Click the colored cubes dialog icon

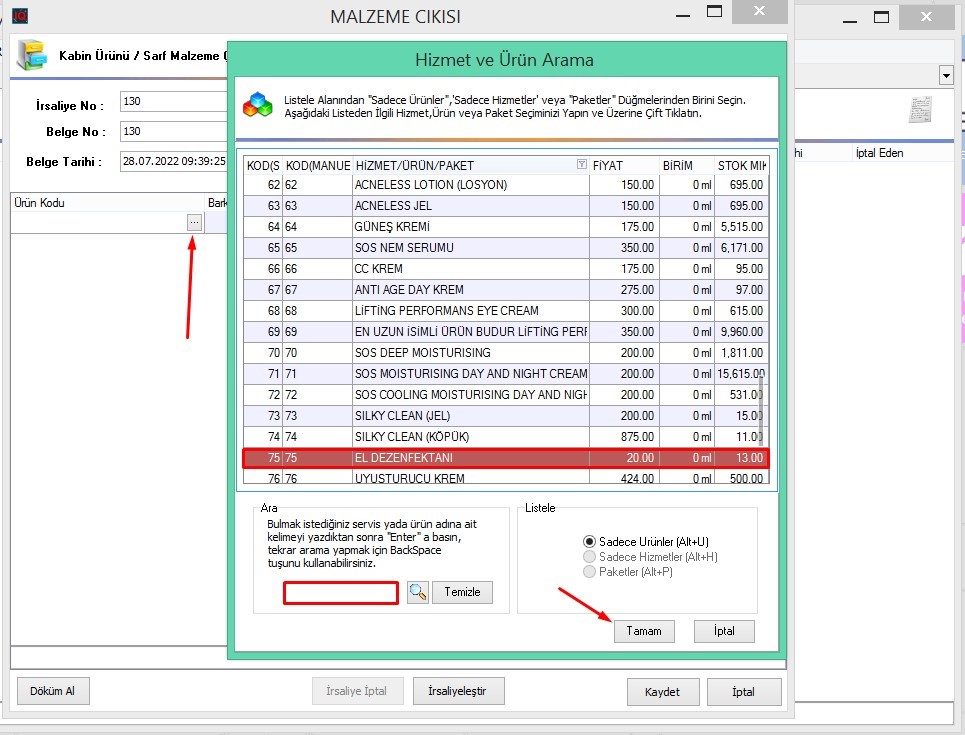tap(258, 105)
